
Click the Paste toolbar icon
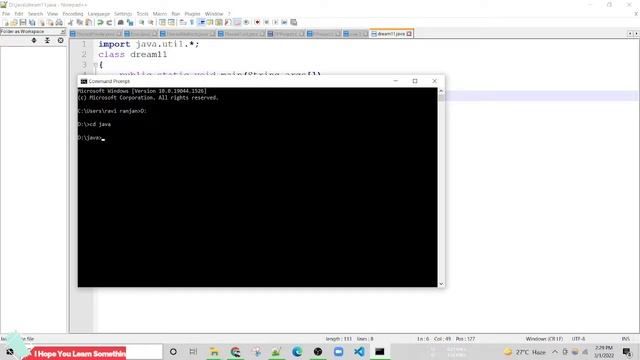89,22
